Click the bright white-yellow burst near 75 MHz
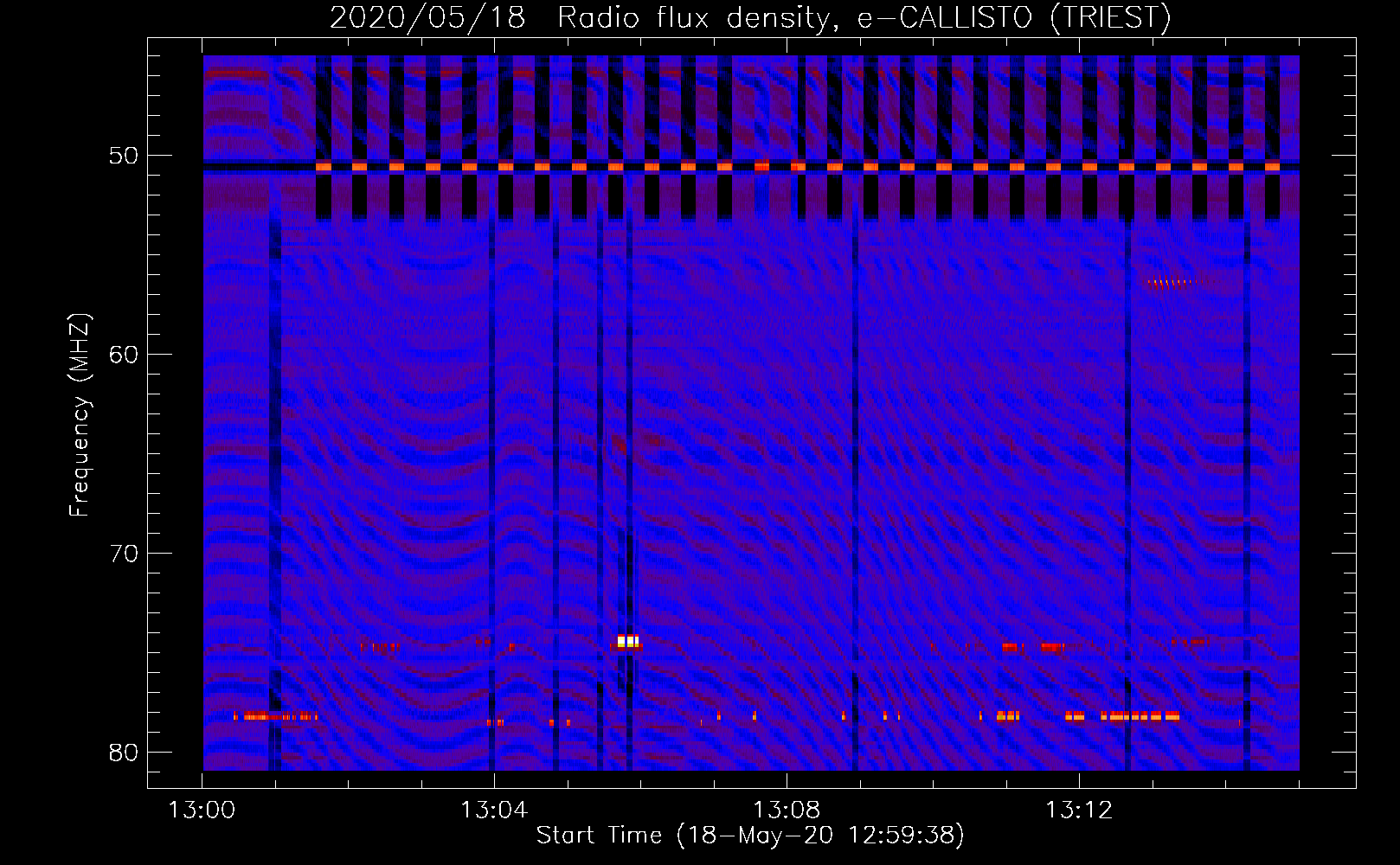This screenshot has width=1400, height=865. click(628, 641)
